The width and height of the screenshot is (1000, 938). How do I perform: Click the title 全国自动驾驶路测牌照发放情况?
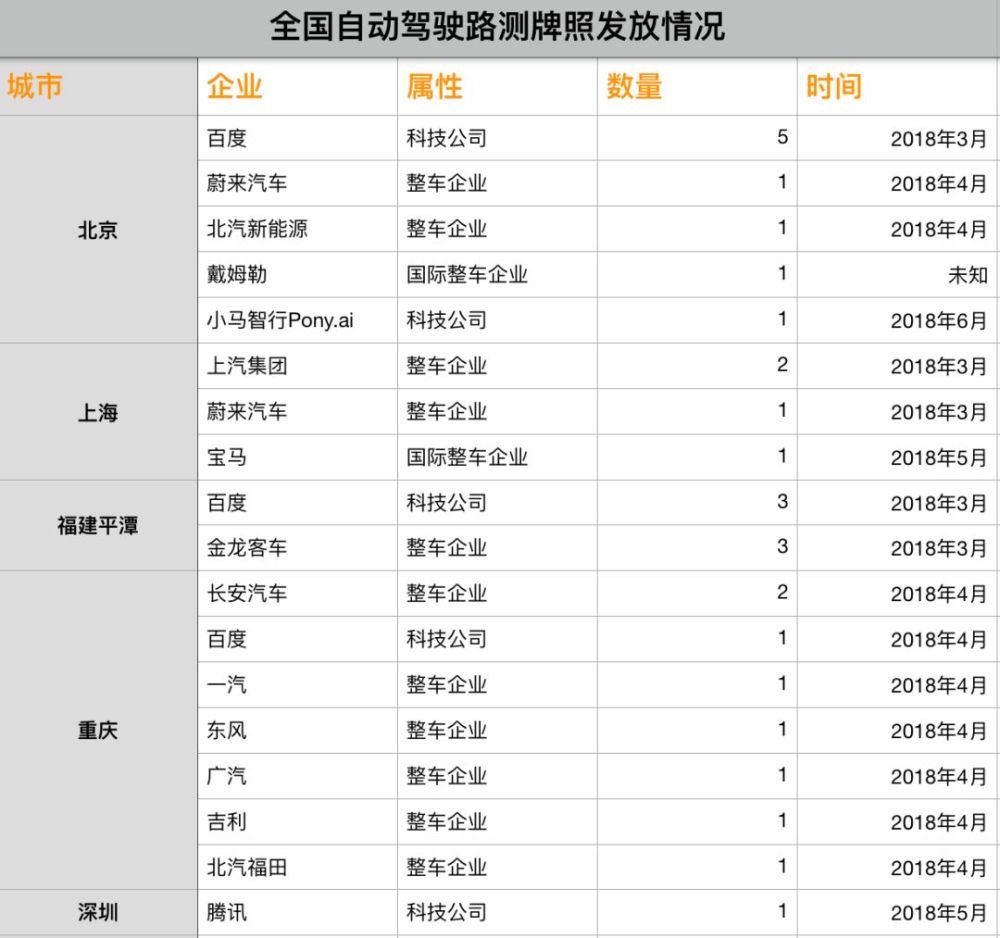[x=497, y=27]
